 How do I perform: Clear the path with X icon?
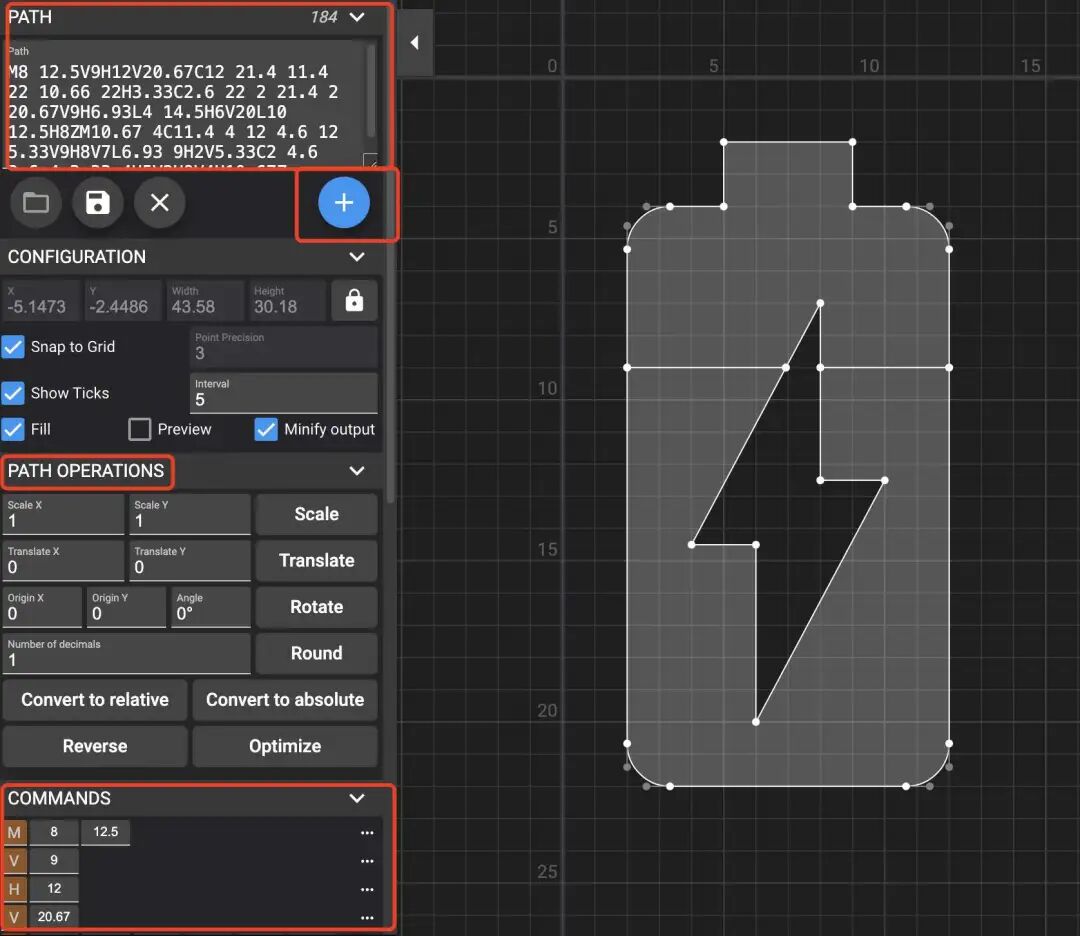pos(160,202)
